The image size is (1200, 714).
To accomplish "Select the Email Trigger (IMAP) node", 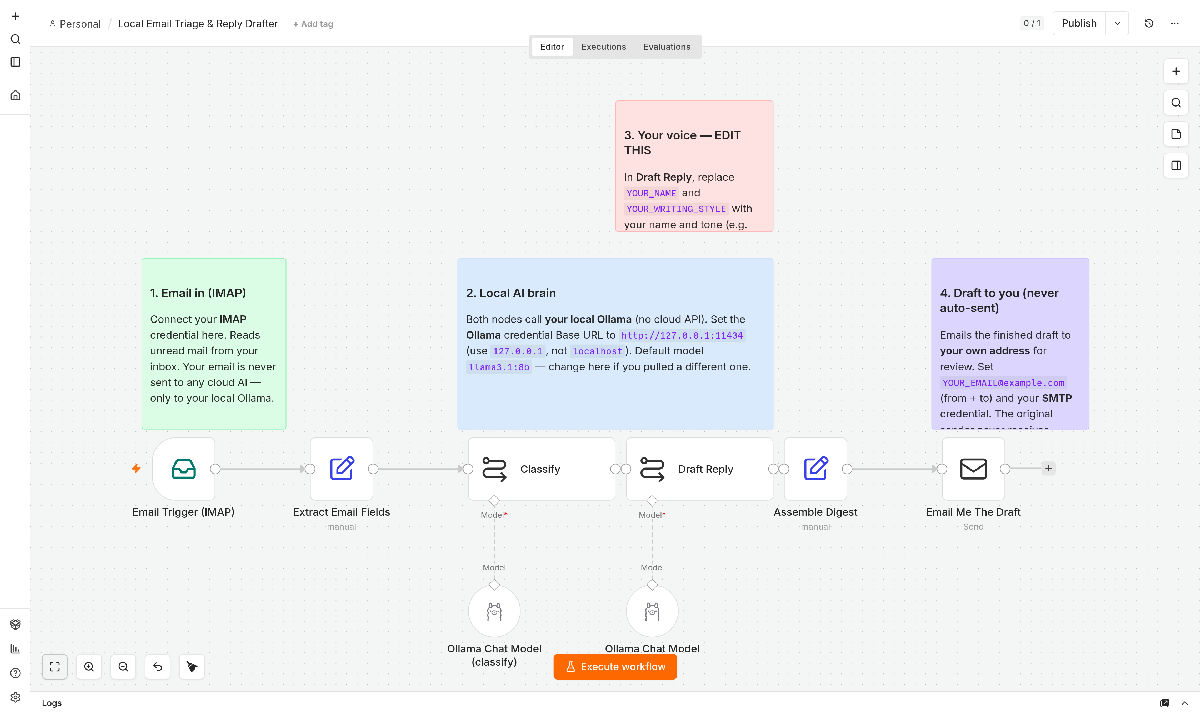I will 184,469.
